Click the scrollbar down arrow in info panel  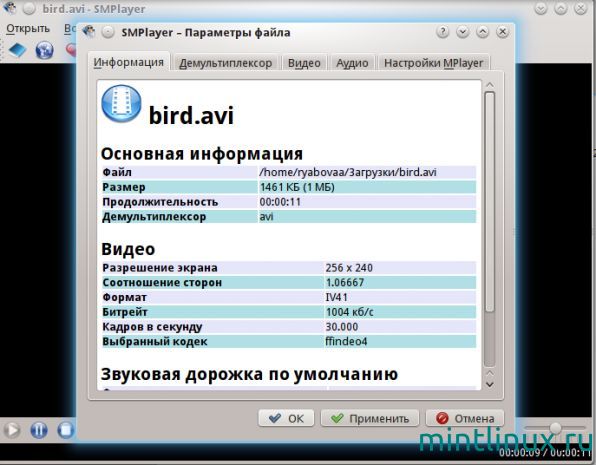490,384
